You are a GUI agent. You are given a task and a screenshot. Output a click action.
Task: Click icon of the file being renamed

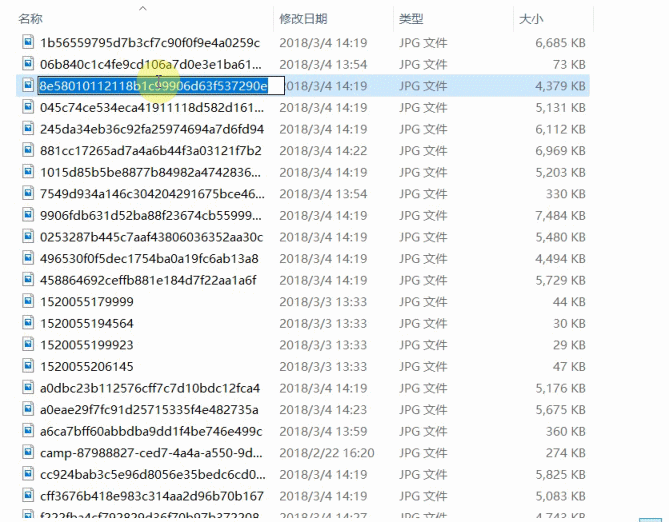coord(28,85)
